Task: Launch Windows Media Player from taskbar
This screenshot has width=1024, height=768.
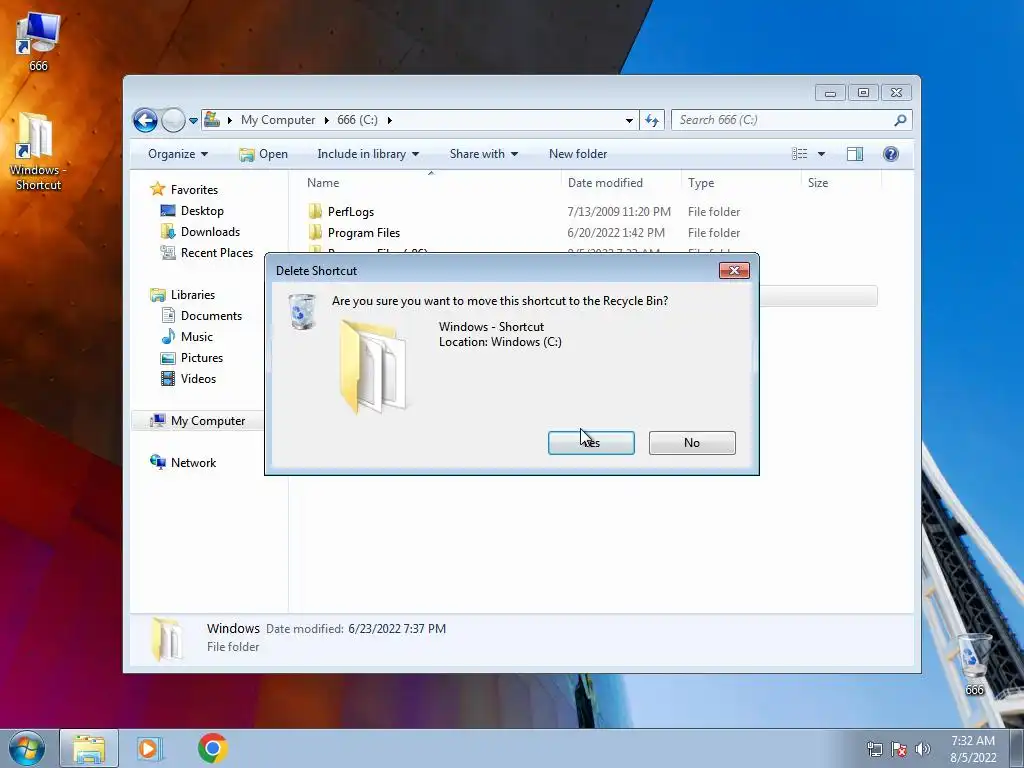Action: 149,748
